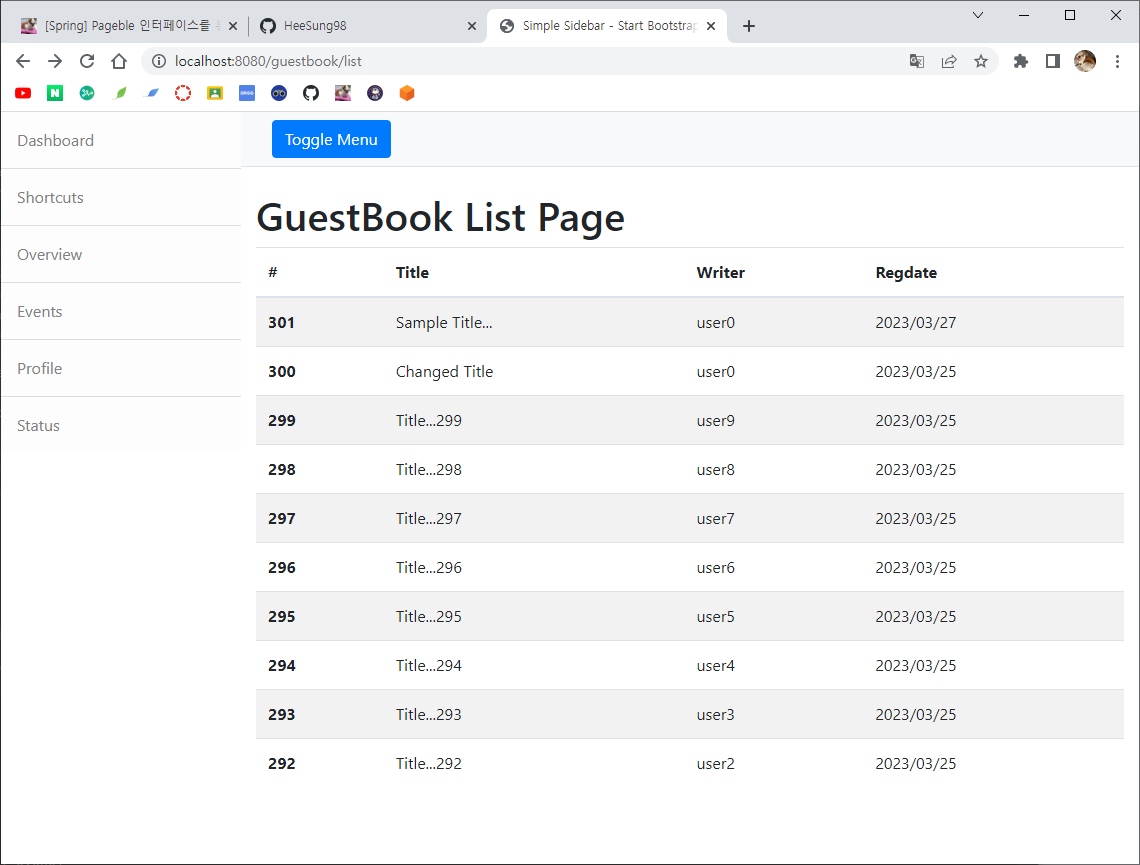Click the Changed Title cell
The height and width of the screenshot is (865, 1140).
pyautogui.click(x=444, y=371)
